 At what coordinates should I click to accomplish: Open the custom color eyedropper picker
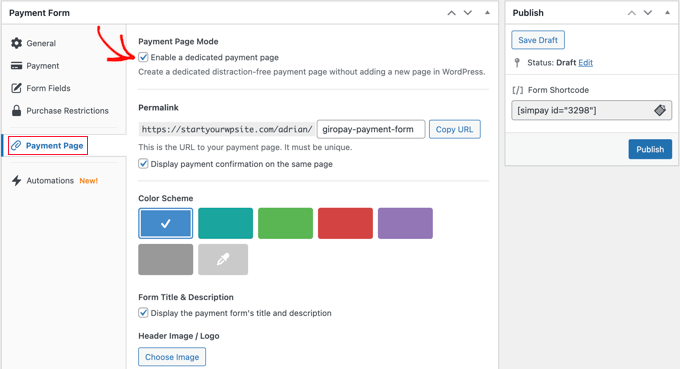pyautogui.click(x=223, y=259)
